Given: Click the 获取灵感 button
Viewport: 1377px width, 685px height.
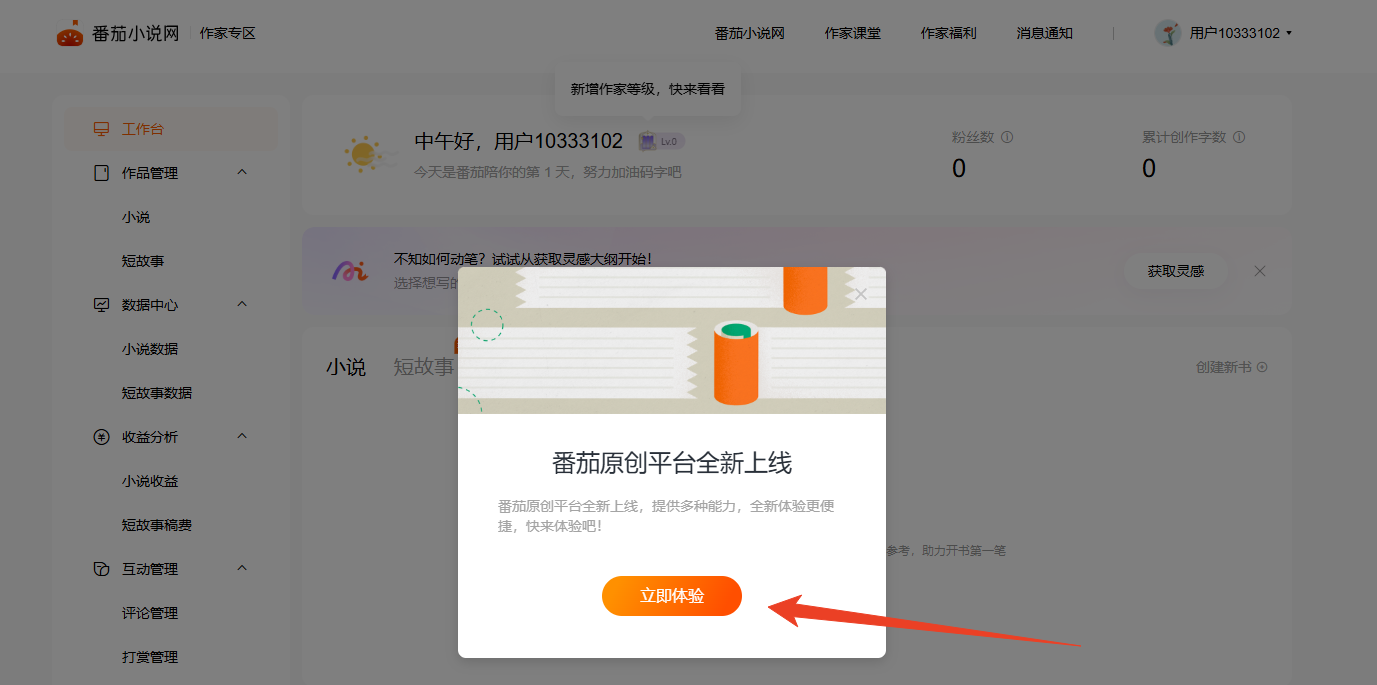Looking at the screenshot, I should (1176, 271).
